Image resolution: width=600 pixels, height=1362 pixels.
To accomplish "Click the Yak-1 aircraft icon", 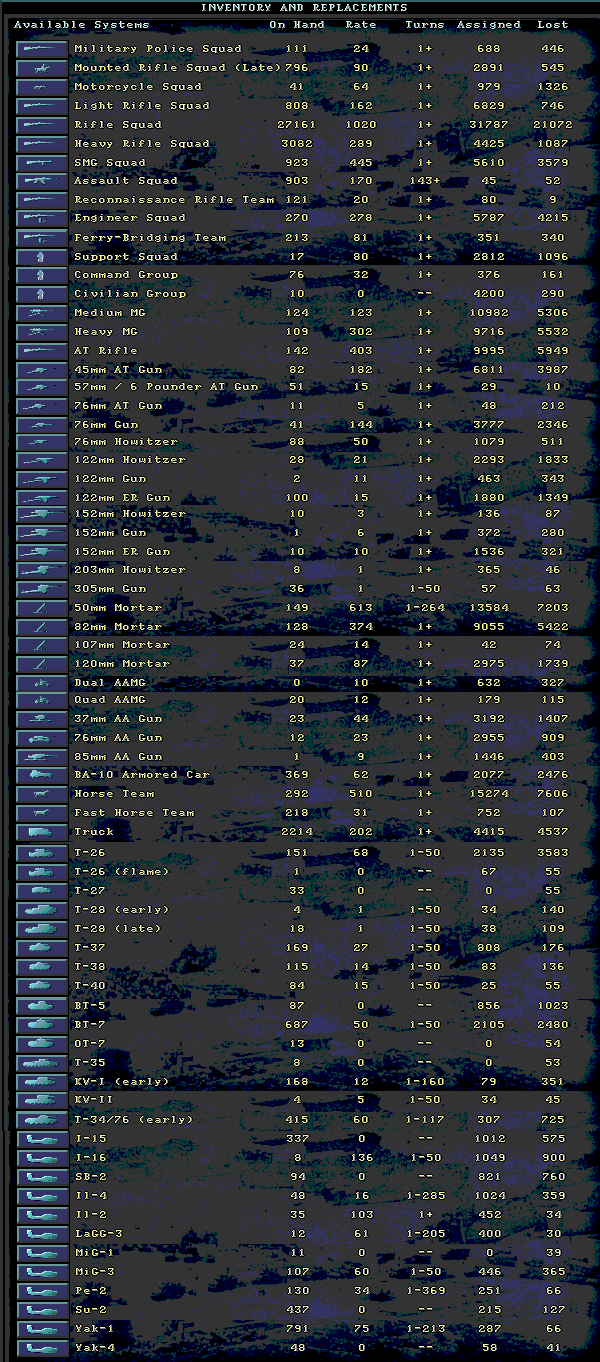I will click(41, 1328).
